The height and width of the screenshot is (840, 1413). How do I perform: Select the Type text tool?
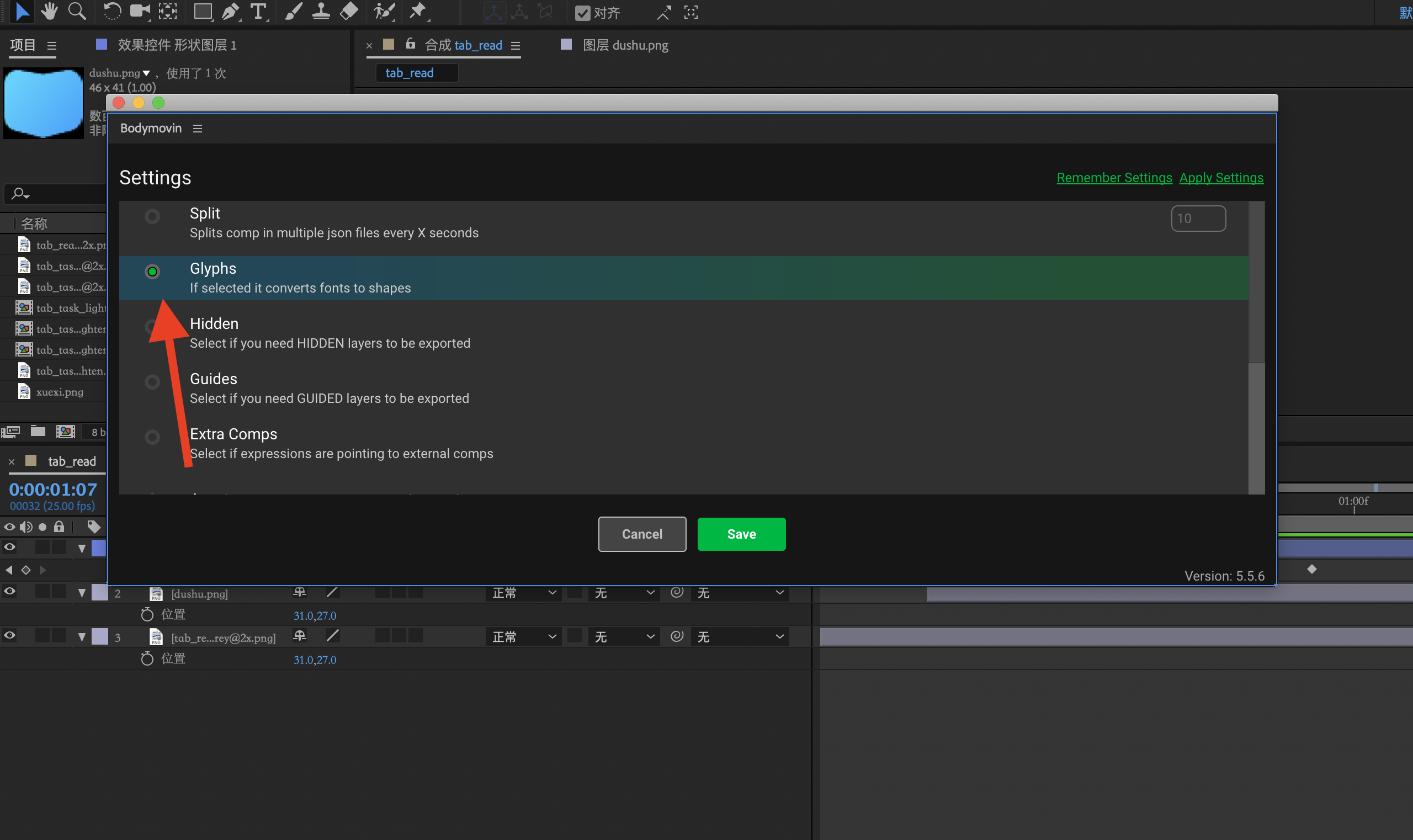[258, 12]
